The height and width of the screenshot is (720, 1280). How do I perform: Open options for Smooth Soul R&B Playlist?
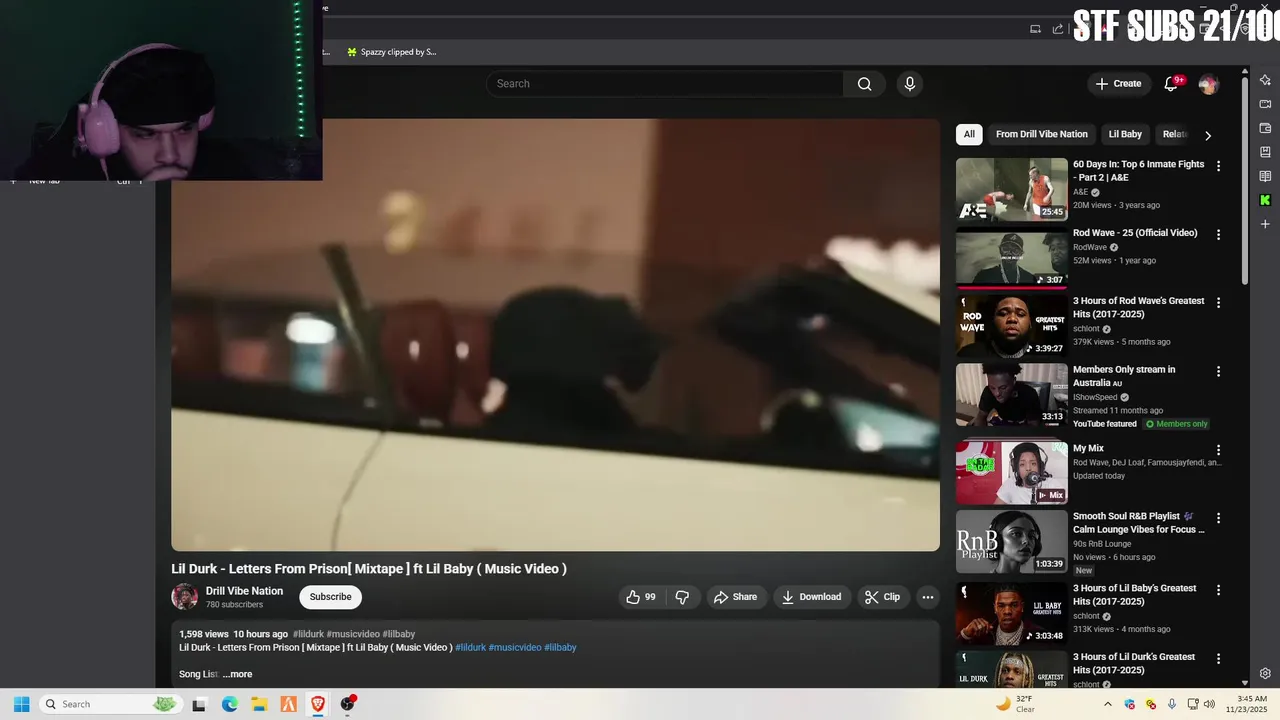[x=1218, y=519]
